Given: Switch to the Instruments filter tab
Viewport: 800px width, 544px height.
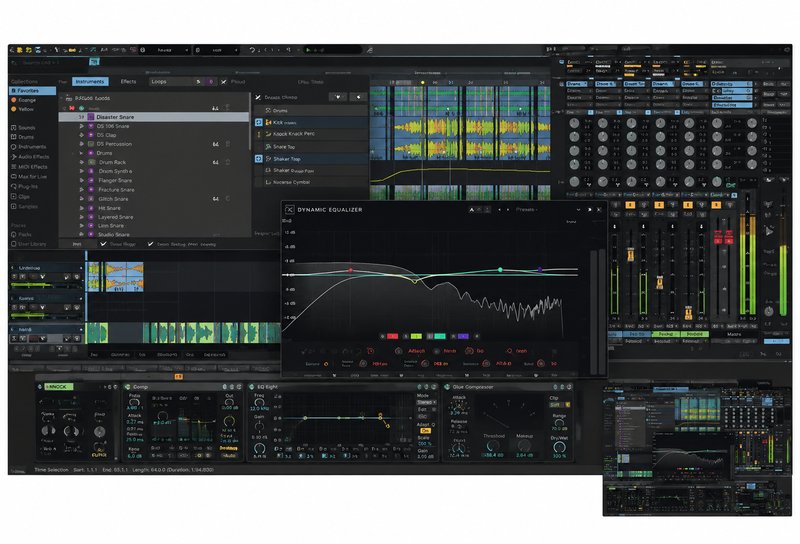Looking at the screenshot, I should tap(90, 82).
